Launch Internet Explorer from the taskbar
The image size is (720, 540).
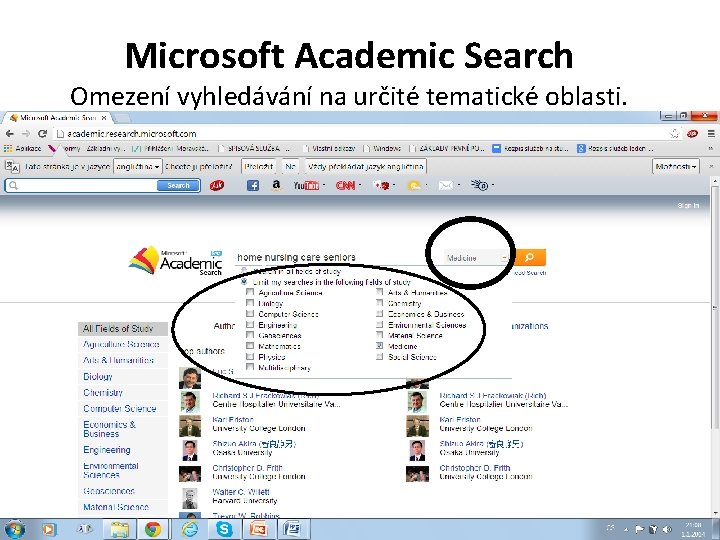click(x=189, y=529)
